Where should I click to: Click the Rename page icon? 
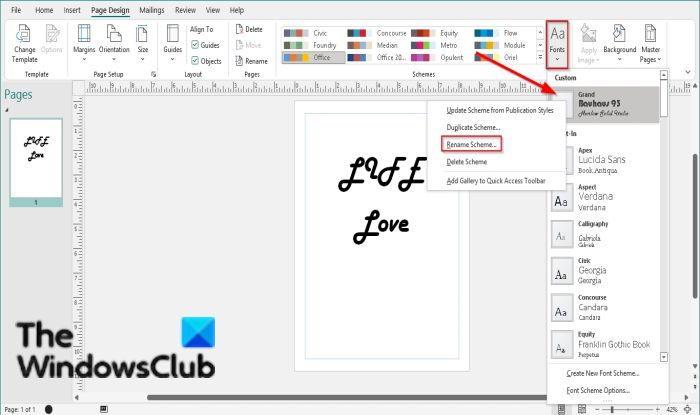(251, 61)
